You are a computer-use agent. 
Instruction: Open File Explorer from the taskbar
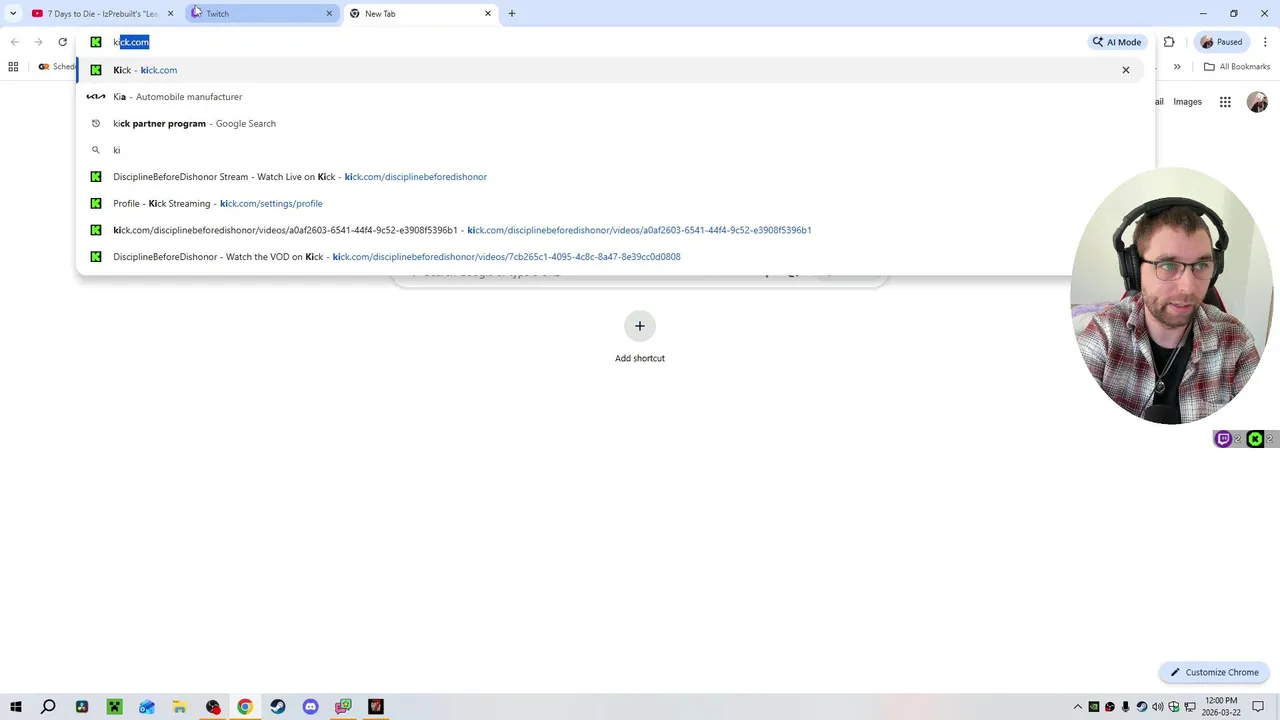coord(180,707)
